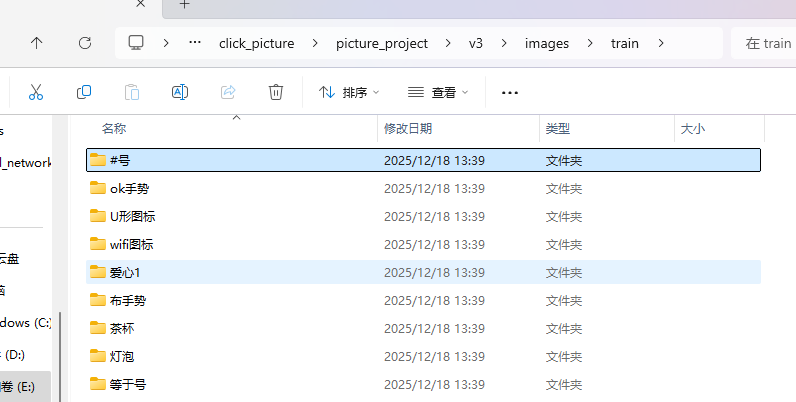Sort by the 名称 column header

point(115,129)
